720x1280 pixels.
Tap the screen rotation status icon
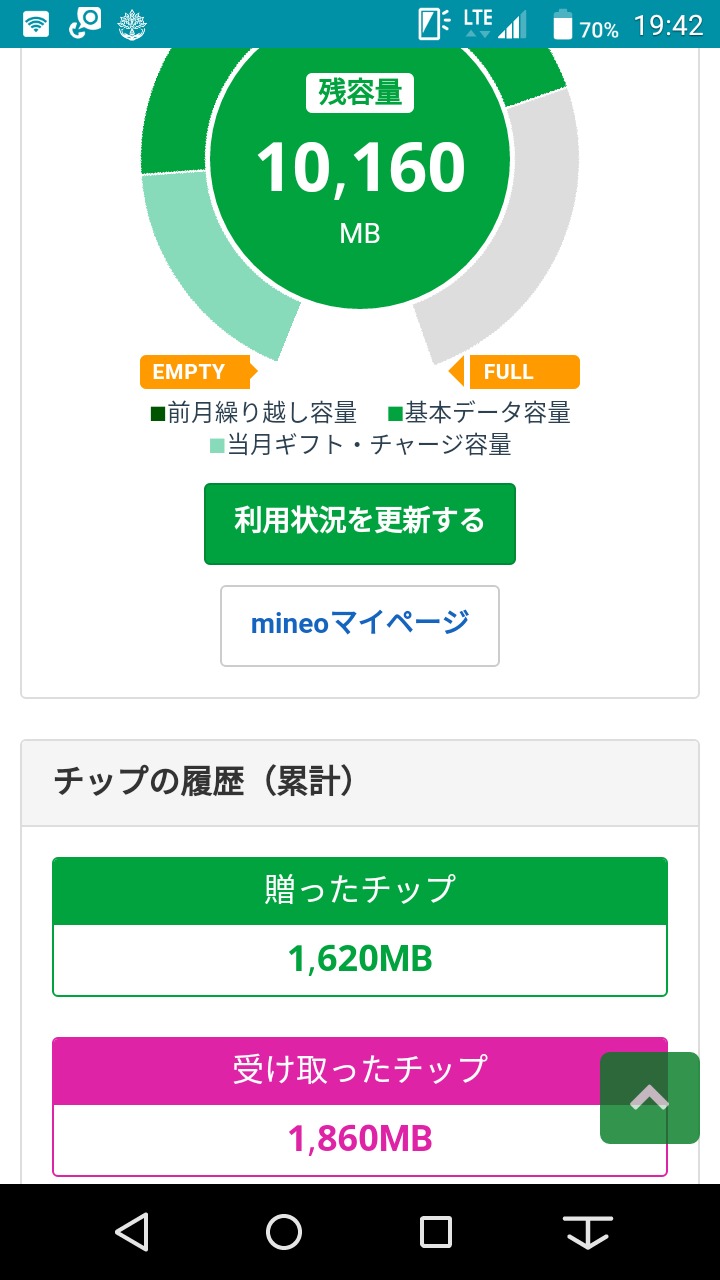coord(433,24)
